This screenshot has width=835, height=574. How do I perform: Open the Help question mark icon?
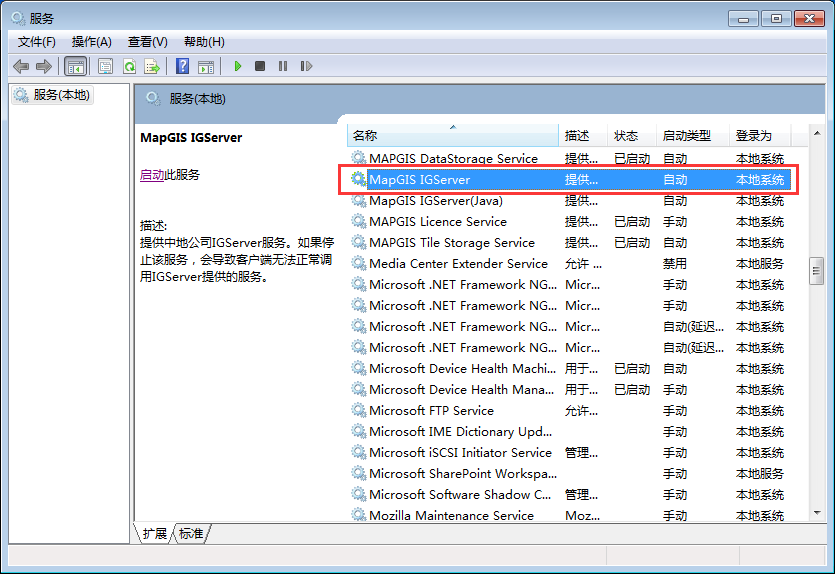(x=182, y=67)
